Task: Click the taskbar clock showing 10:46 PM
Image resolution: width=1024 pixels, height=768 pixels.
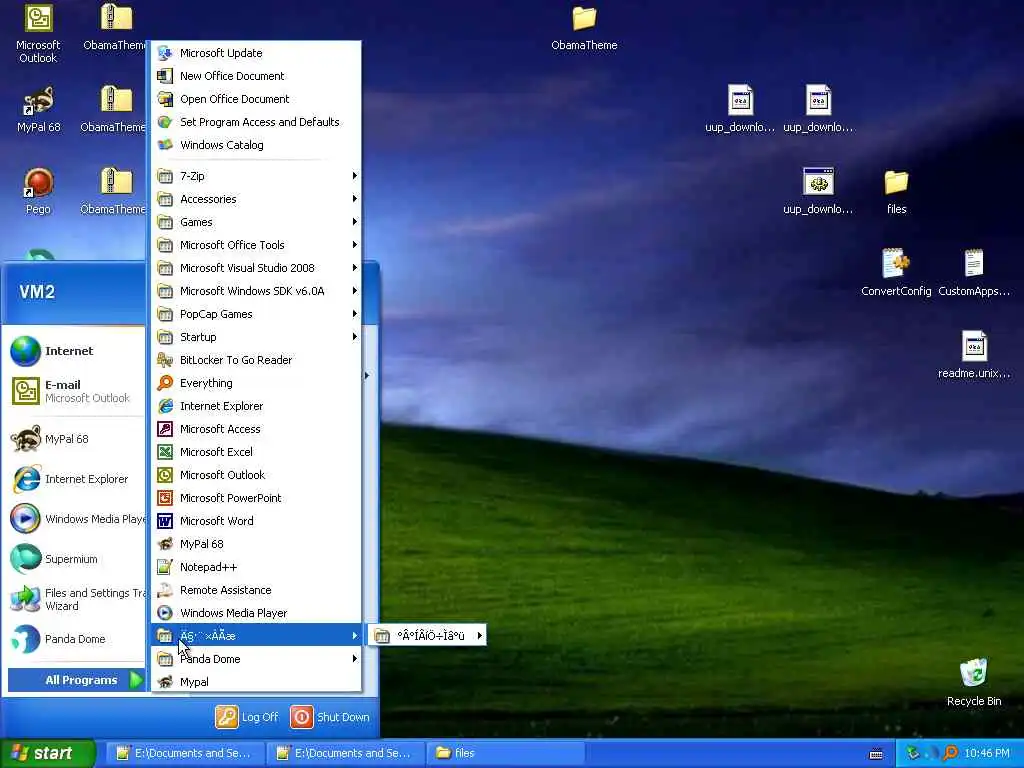Action: (x=987, y=753)
